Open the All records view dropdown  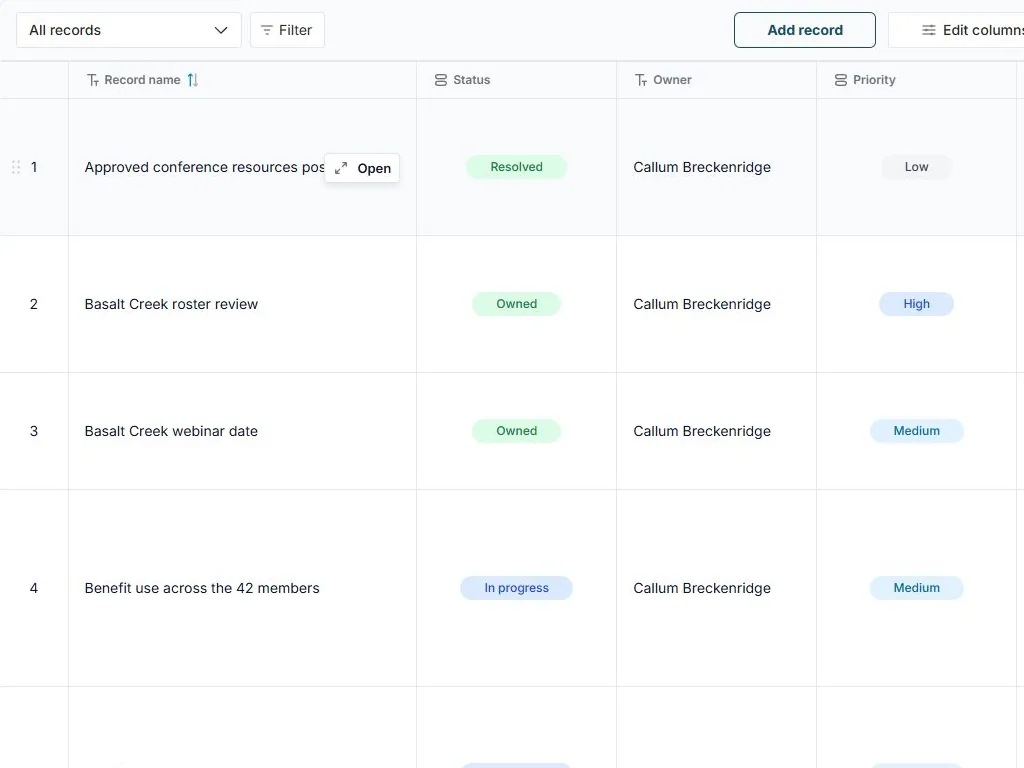pos(129,30)
